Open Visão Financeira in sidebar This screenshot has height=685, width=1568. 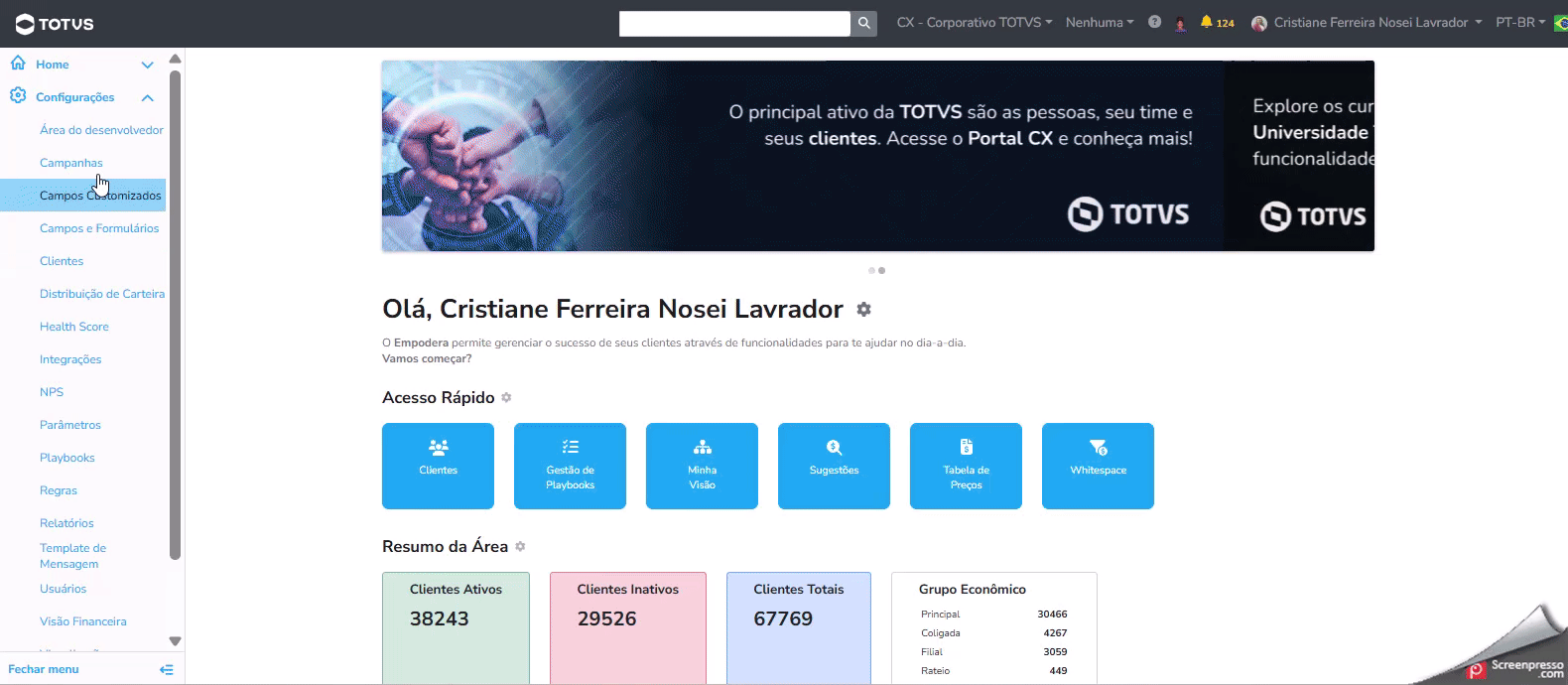click(x=82, y=621)
